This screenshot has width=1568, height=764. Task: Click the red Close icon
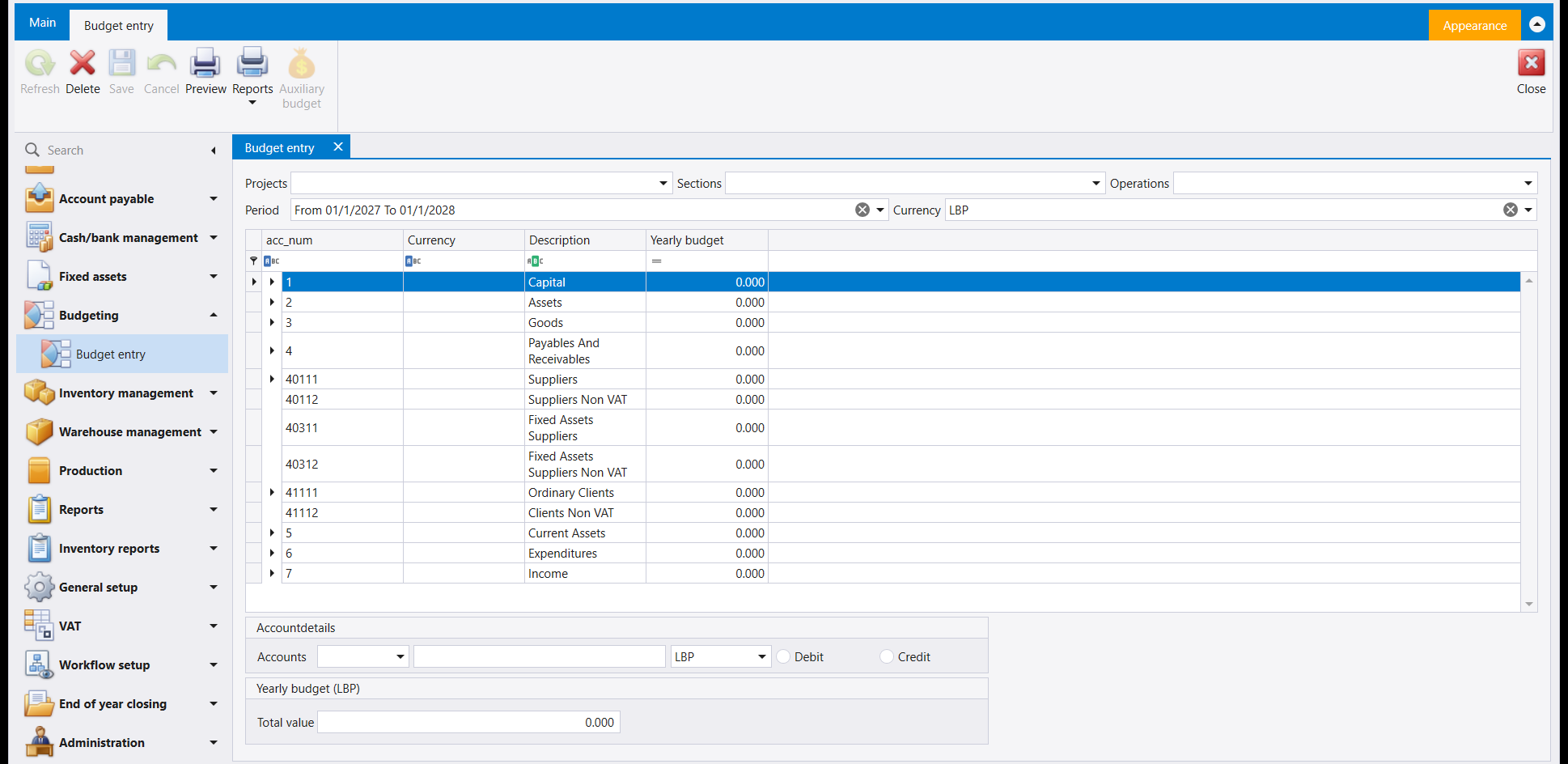[x=1531, y=63]
